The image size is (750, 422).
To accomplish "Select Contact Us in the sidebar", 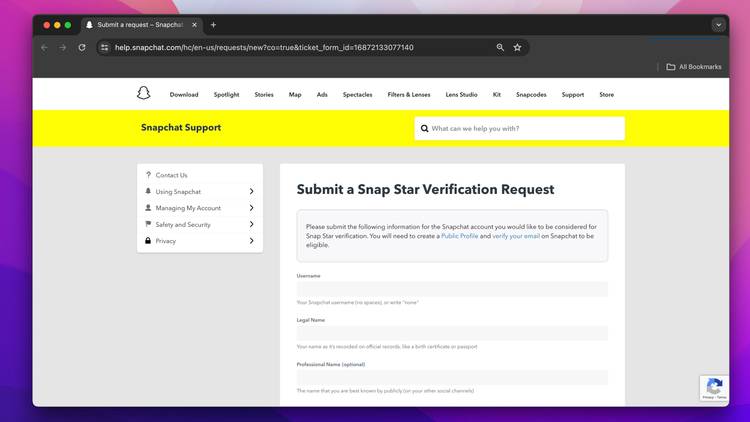I will pos(171,175).
